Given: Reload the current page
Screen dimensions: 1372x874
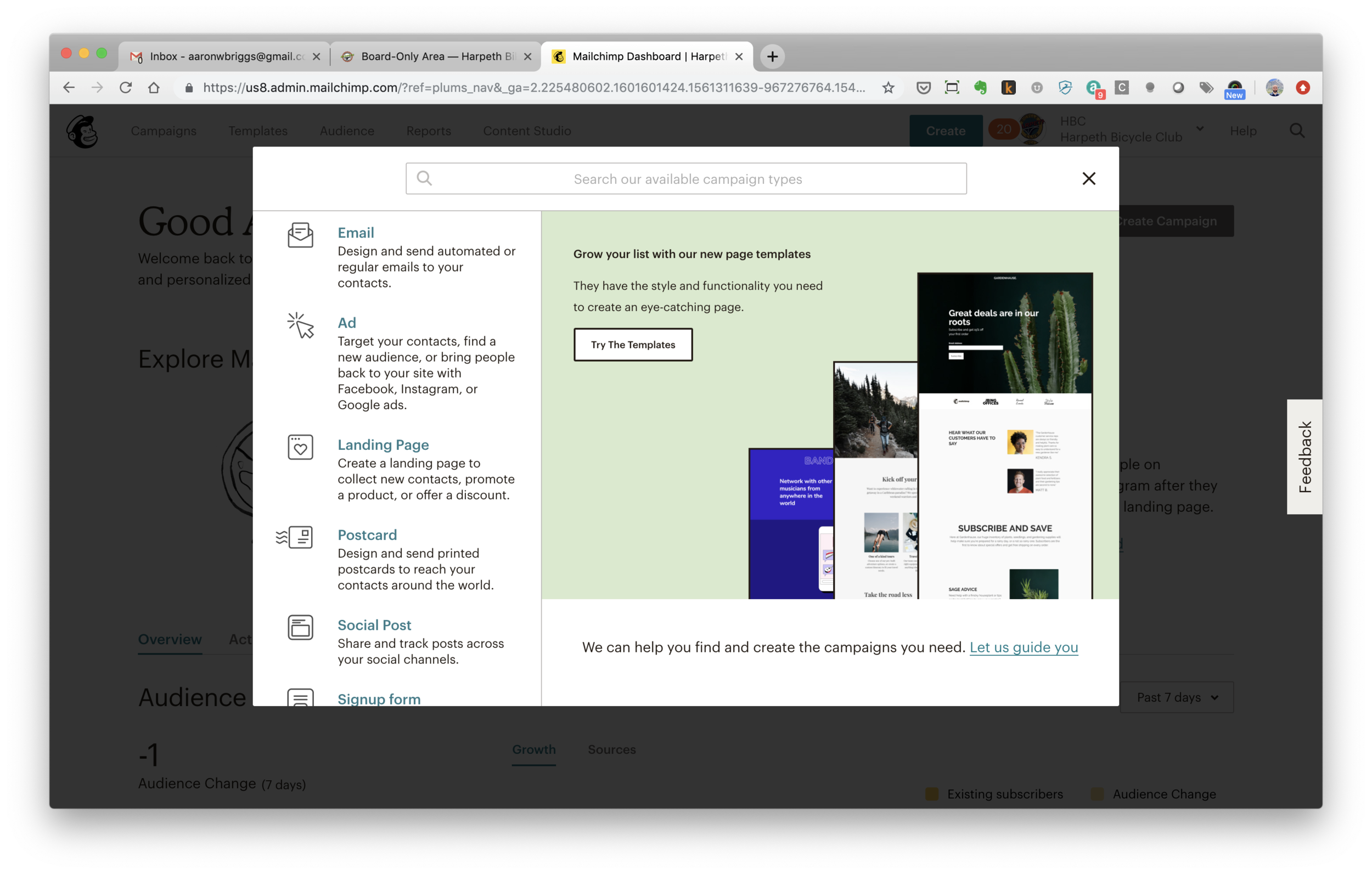Looking at the screenshot, I should (x=125, y=88).
